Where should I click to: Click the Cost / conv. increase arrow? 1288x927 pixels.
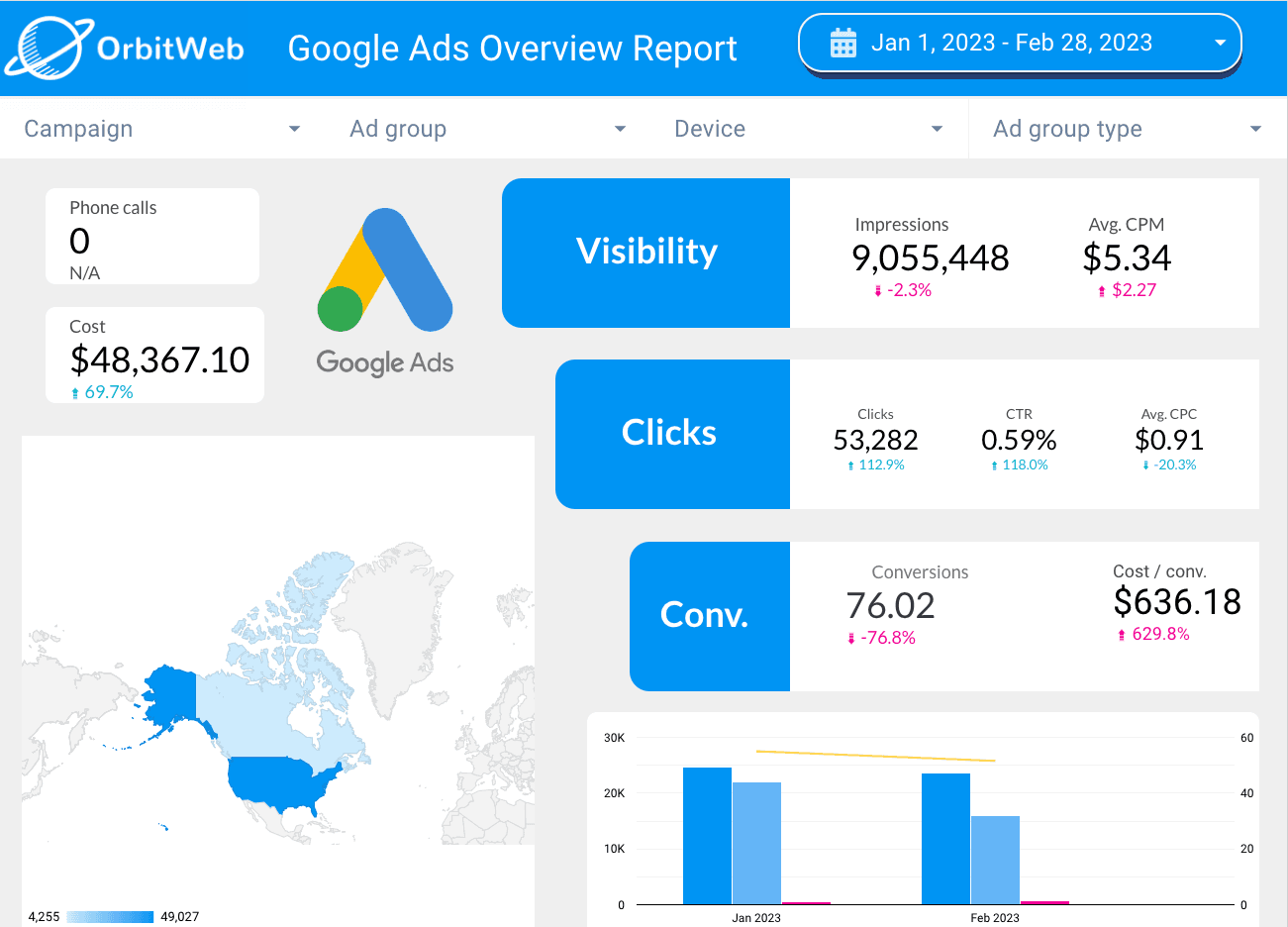coord(1122,635)
